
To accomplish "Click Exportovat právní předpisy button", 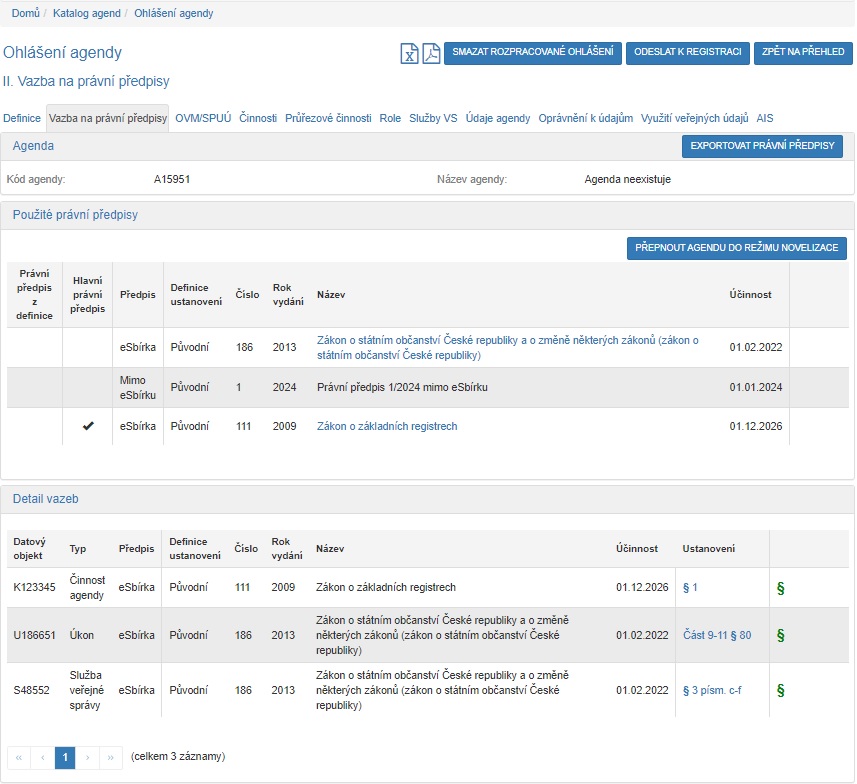I will [x=762, y=146].
